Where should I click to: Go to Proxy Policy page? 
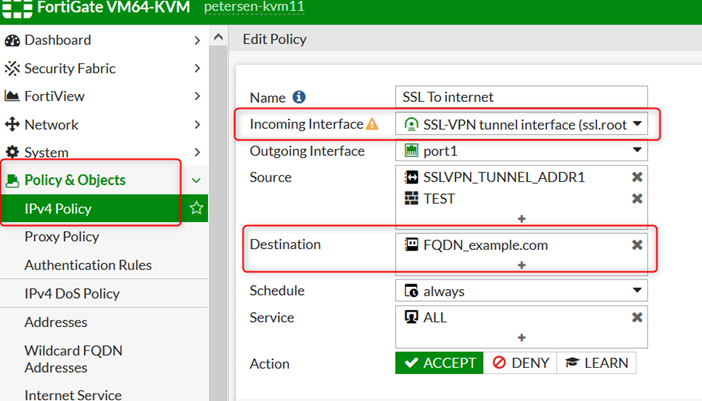(61, 237)
